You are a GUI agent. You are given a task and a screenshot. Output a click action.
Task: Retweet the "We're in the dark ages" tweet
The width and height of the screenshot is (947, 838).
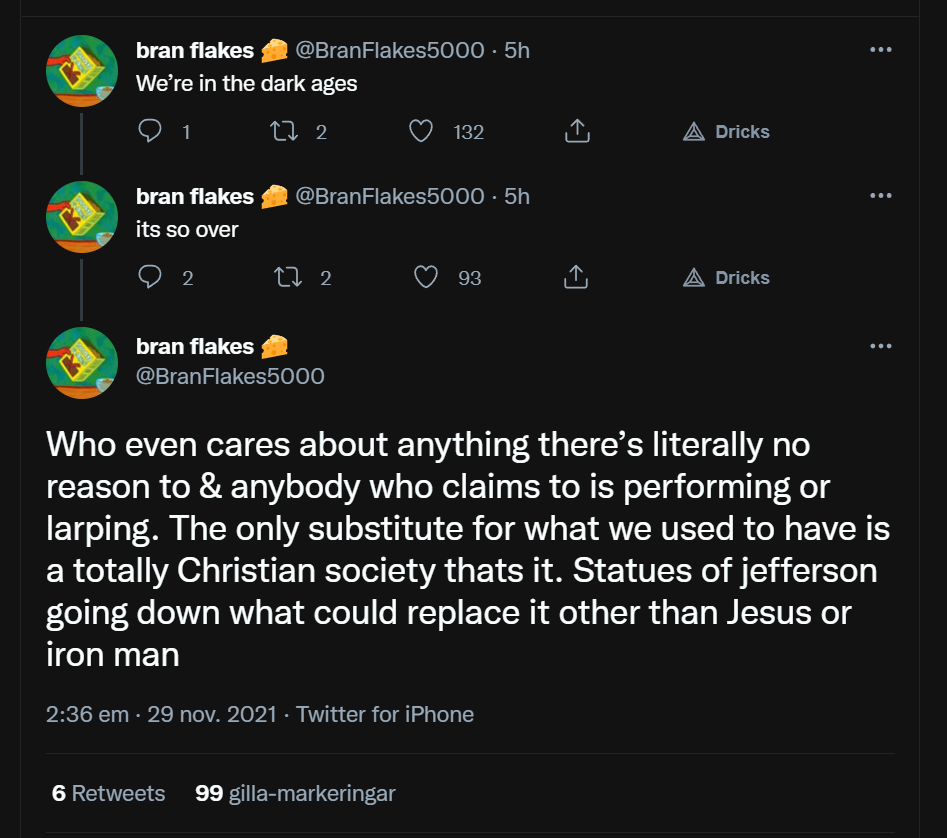[x=282, y=131]
